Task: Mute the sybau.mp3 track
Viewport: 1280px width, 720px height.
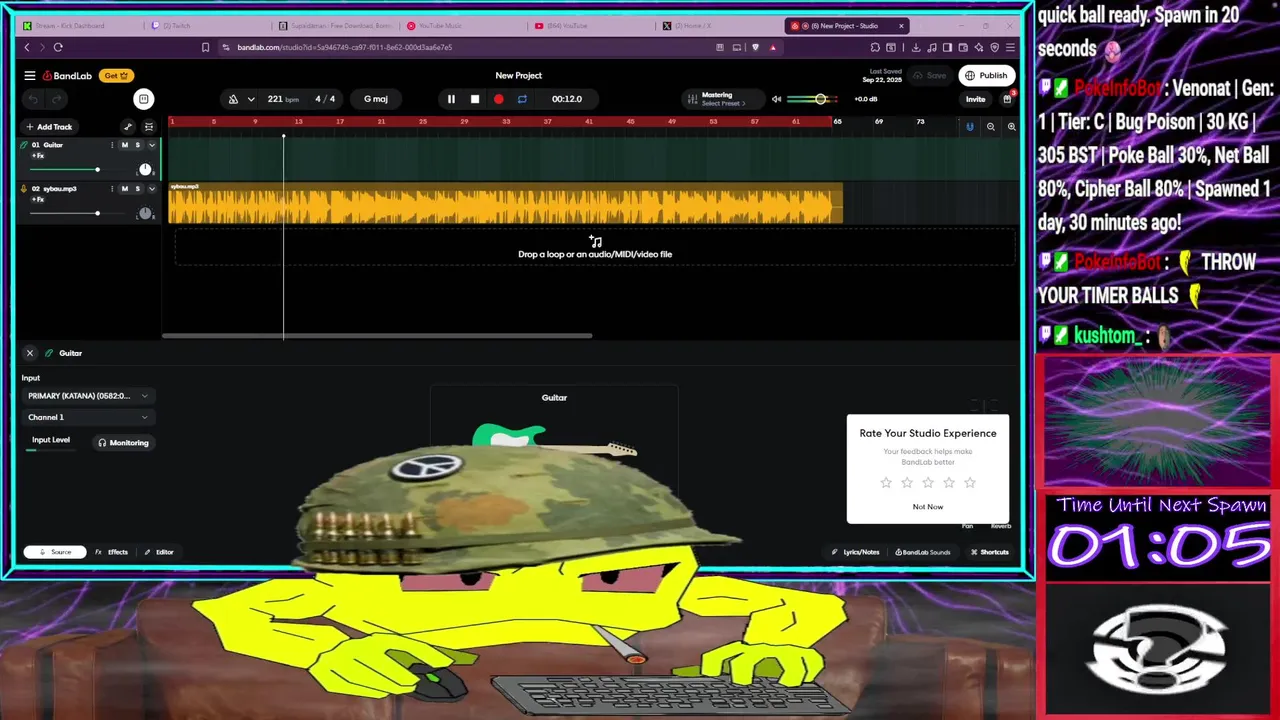Action: (x=125, y=188)
